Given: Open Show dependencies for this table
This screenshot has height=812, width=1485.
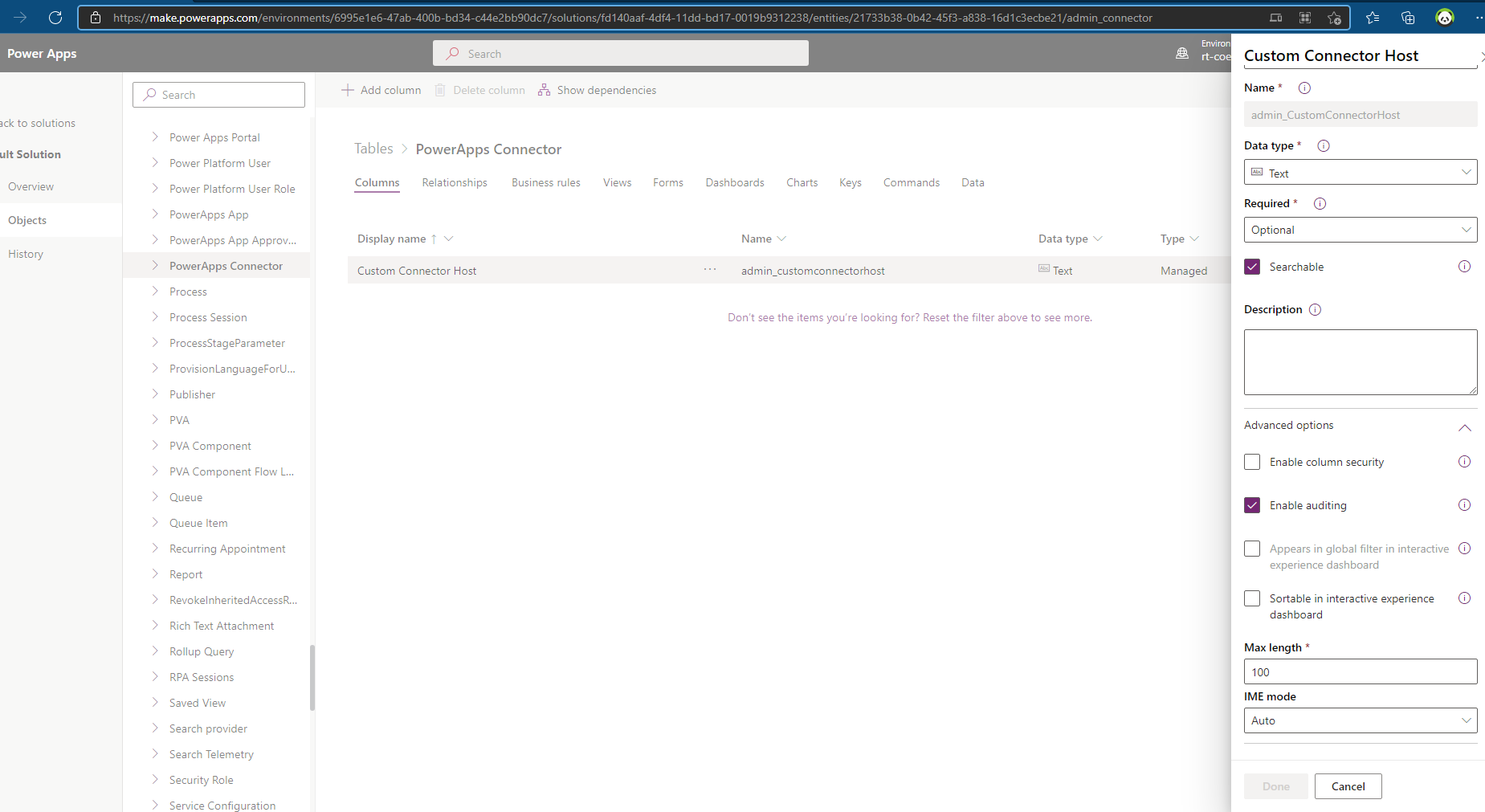Looking at the screenshot, I should tap(597, 89).
